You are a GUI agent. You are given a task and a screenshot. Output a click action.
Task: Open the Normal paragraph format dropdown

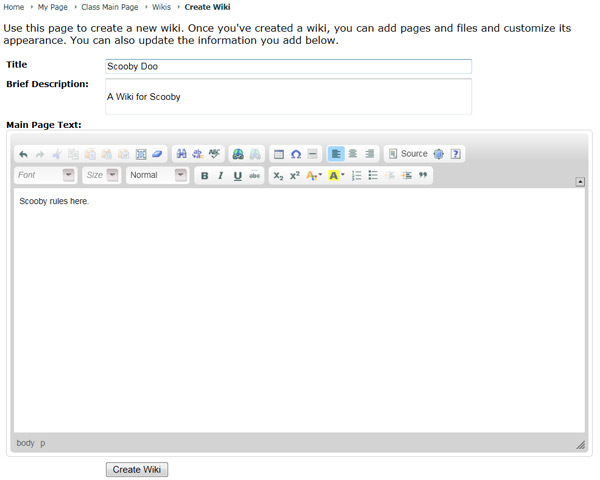pyautogui.click(x=157, y=175)
